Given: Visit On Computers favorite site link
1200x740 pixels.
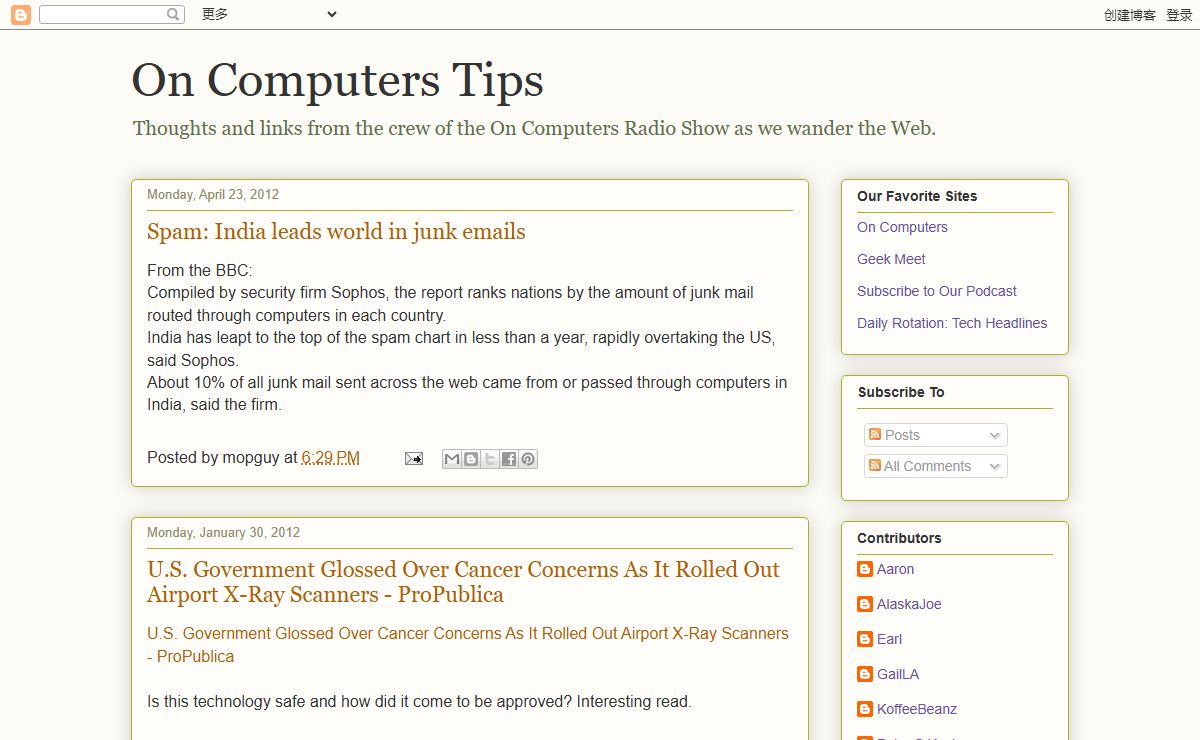Looking at the screenshot, I should (902, 227).
